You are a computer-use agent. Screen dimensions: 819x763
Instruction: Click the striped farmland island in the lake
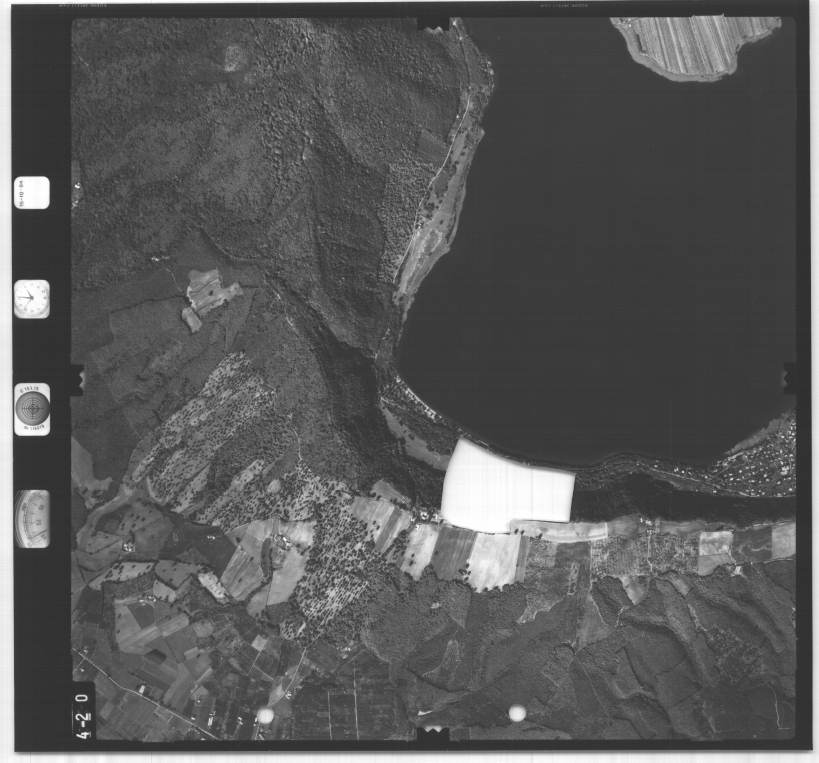tap(697, 48)
